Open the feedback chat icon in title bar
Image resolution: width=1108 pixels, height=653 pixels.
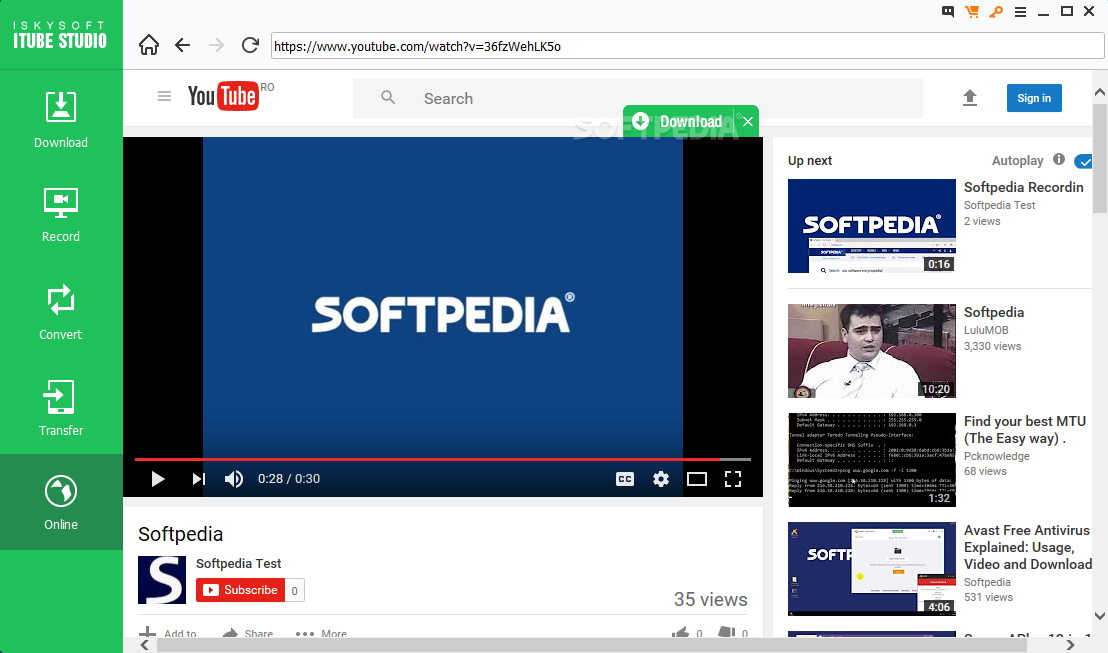click(x=948, y=11)
